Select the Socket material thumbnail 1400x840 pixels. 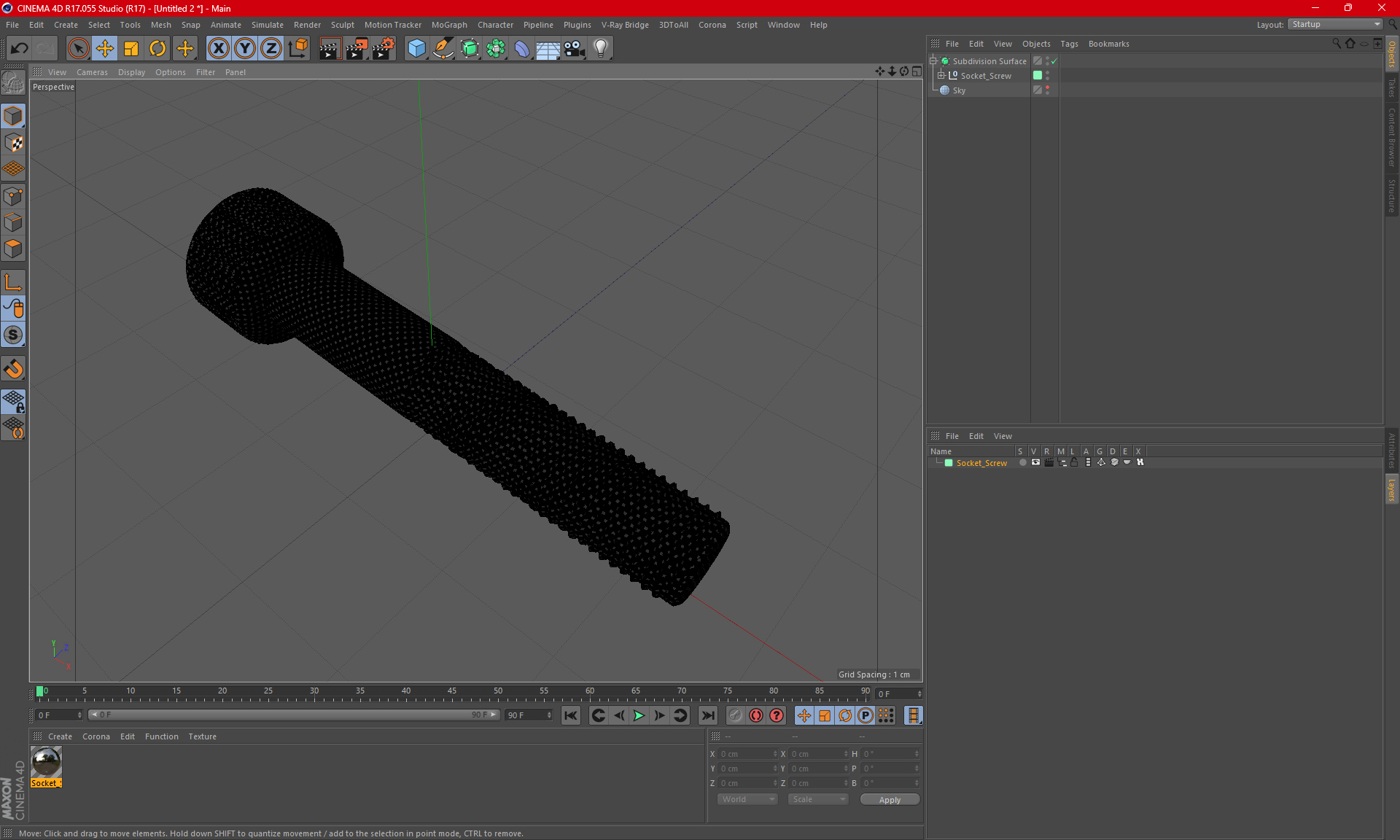[46, 762]
